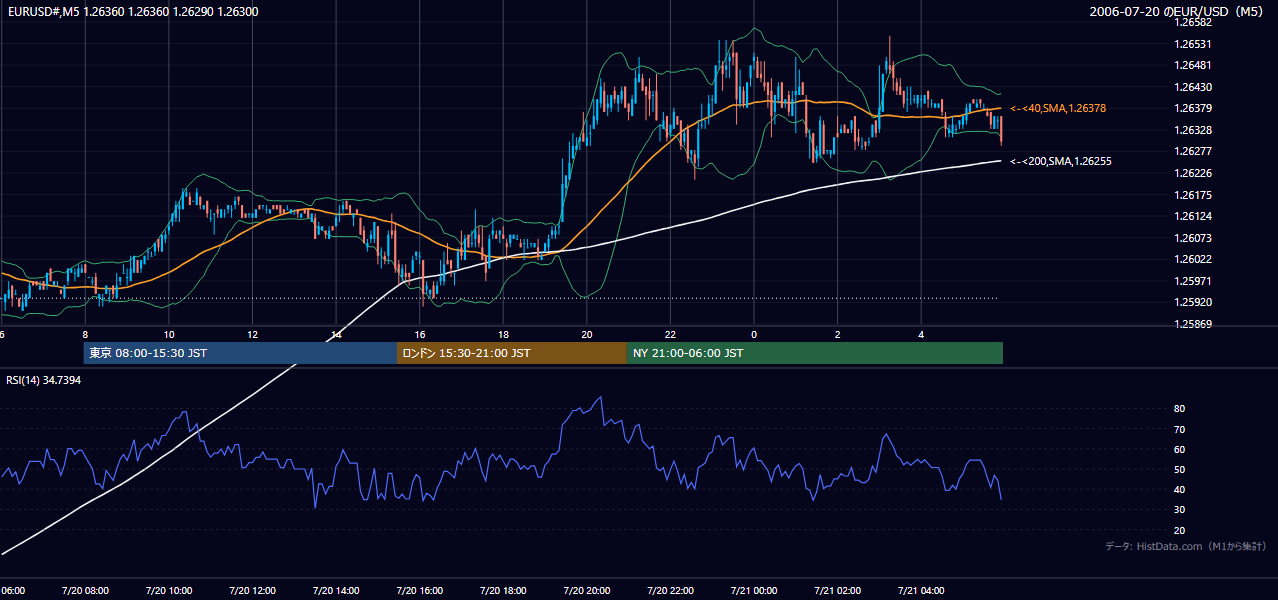1278x600 pixels.
Task: Click the bottom time label 7/20 18:00
Action: click(x=503, y=590)
